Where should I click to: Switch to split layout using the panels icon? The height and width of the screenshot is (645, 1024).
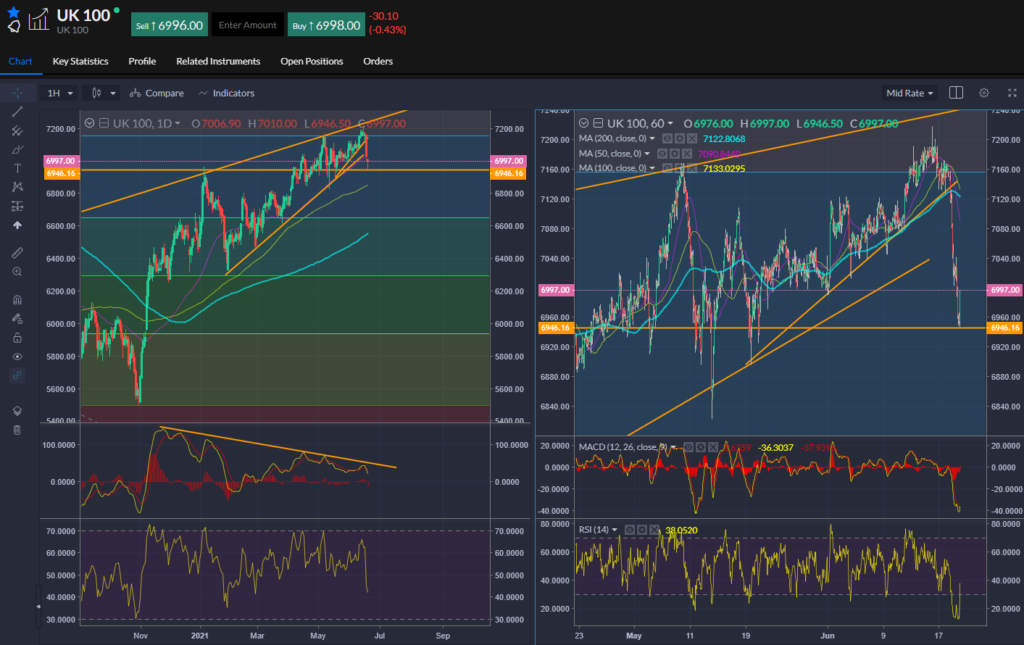[x=955, y=92]
